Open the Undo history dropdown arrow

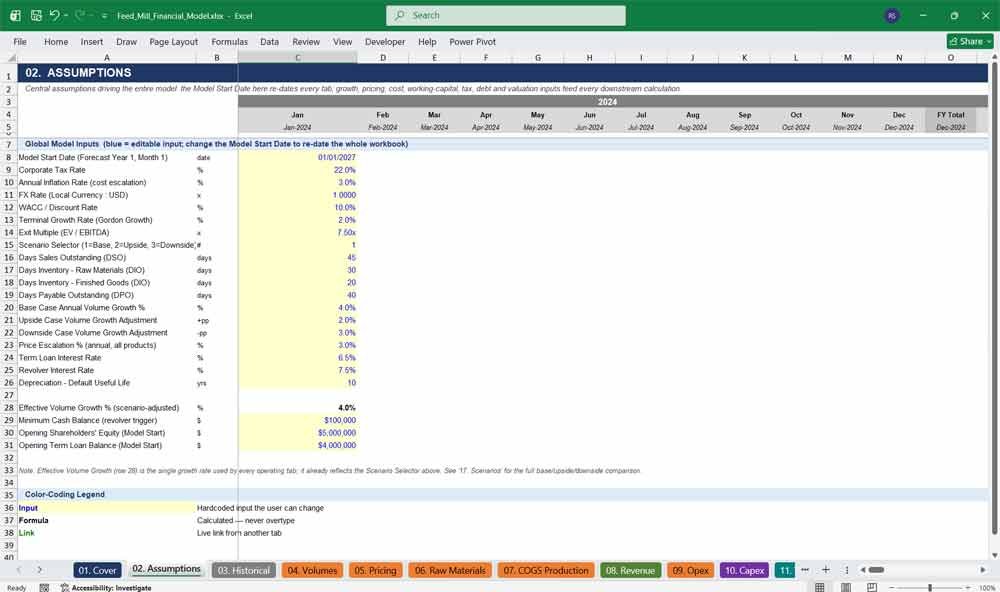point(66,15)
